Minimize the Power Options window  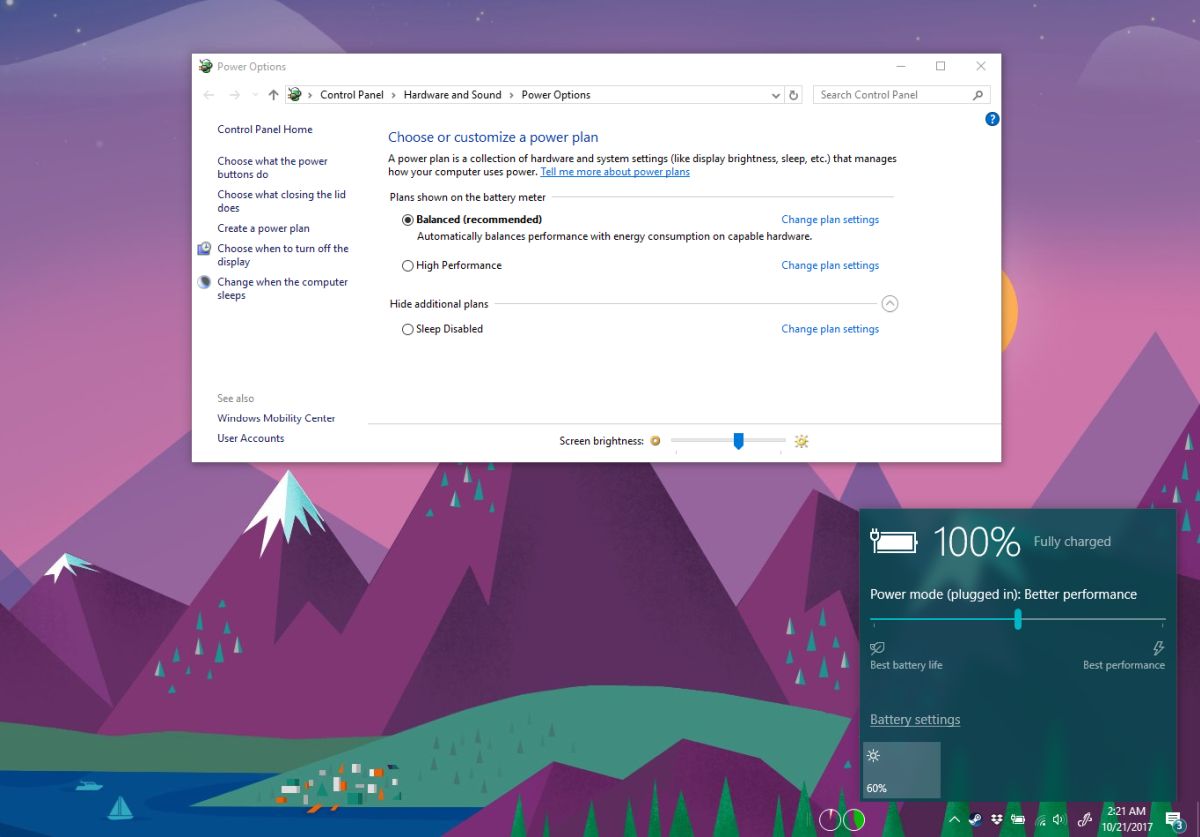901,66
